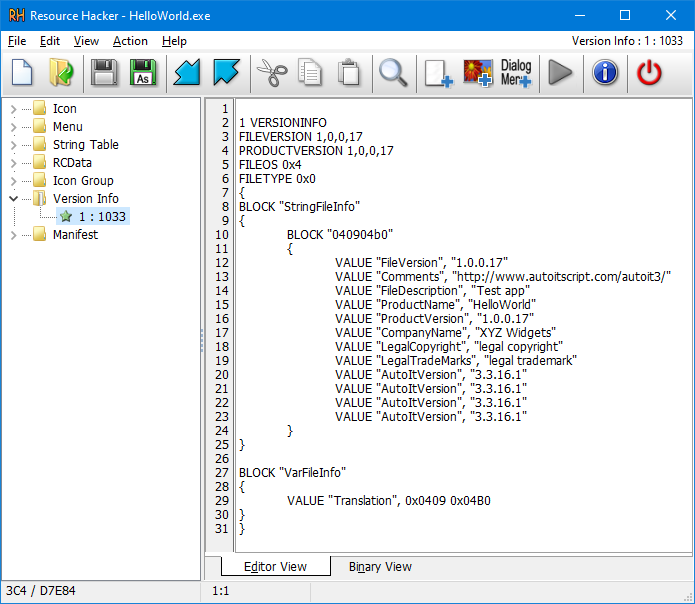Click the Copy pages icon
The height and width of the screenshot is (604, 695).
point(310,72)
